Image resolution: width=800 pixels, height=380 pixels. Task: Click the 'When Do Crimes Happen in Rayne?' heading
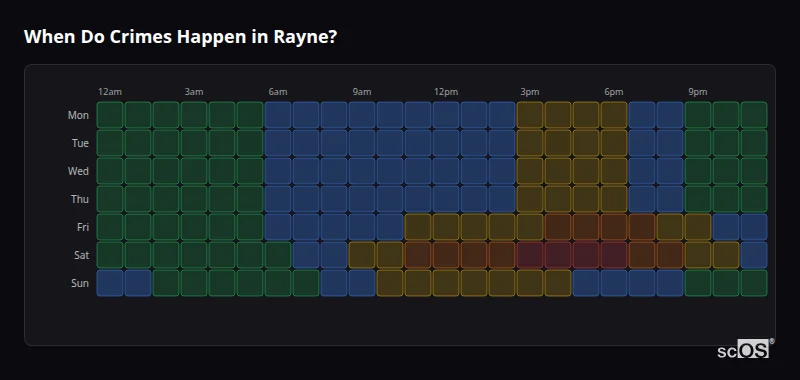pos(181,37)
